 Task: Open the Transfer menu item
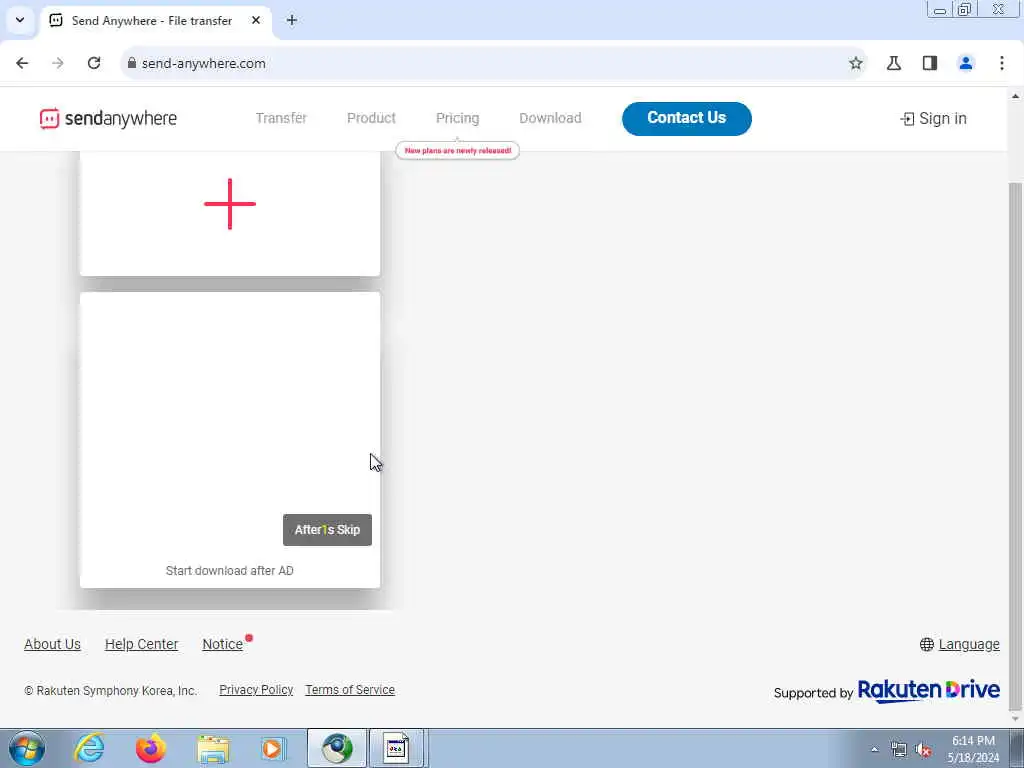click(x=281, y=118)
